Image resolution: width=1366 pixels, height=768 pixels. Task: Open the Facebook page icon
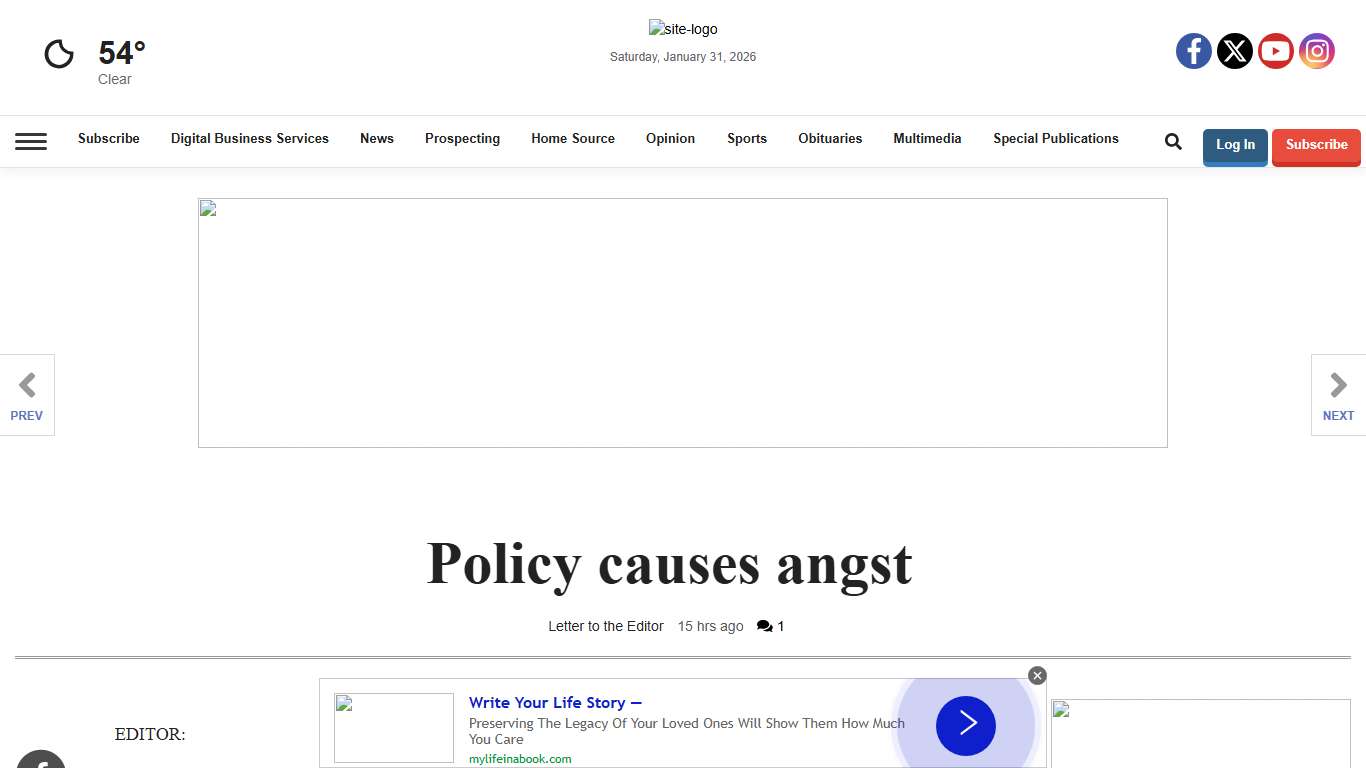[x=1193, y=51]
